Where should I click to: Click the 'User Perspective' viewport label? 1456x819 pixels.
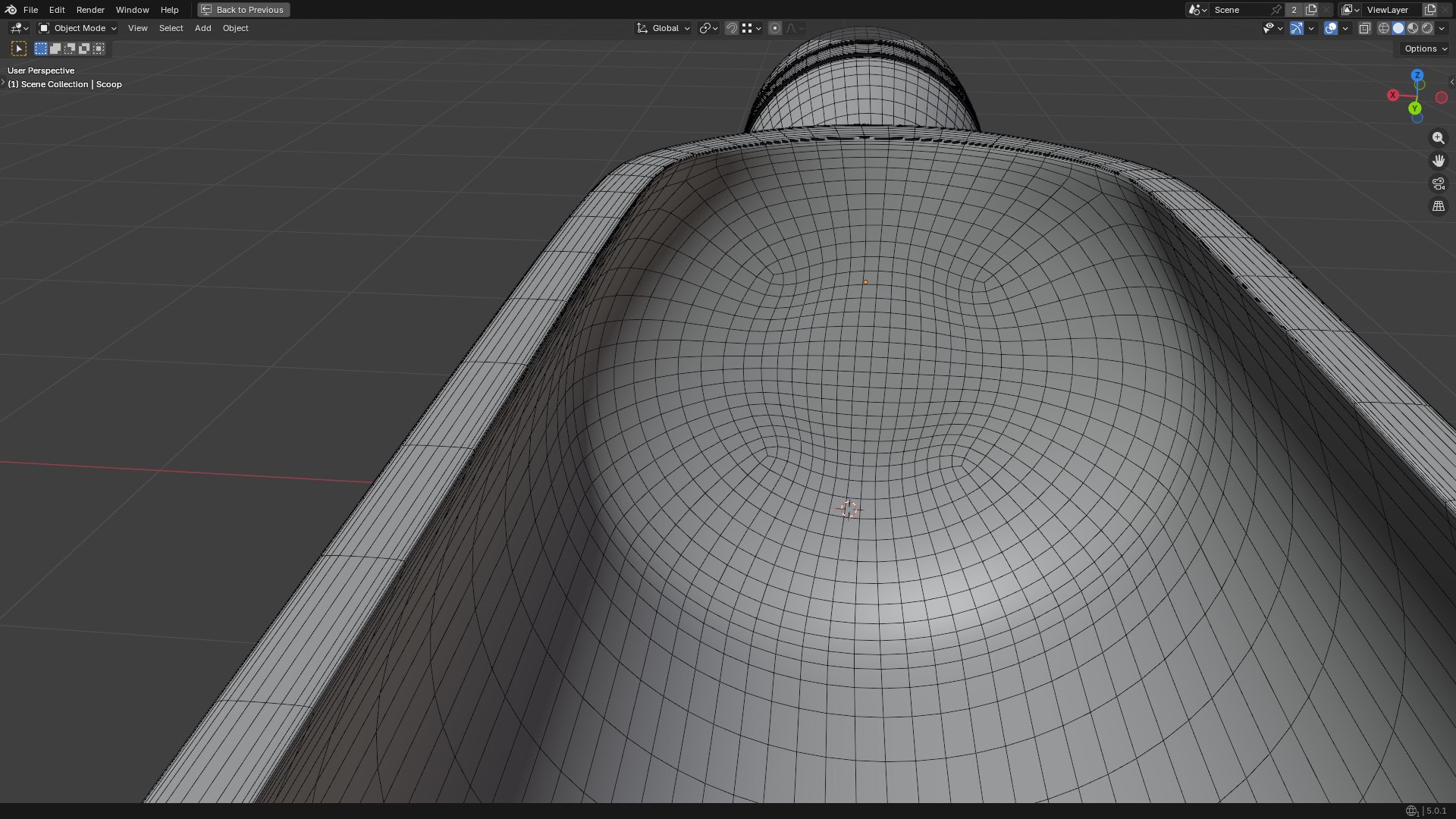point(41,71)
